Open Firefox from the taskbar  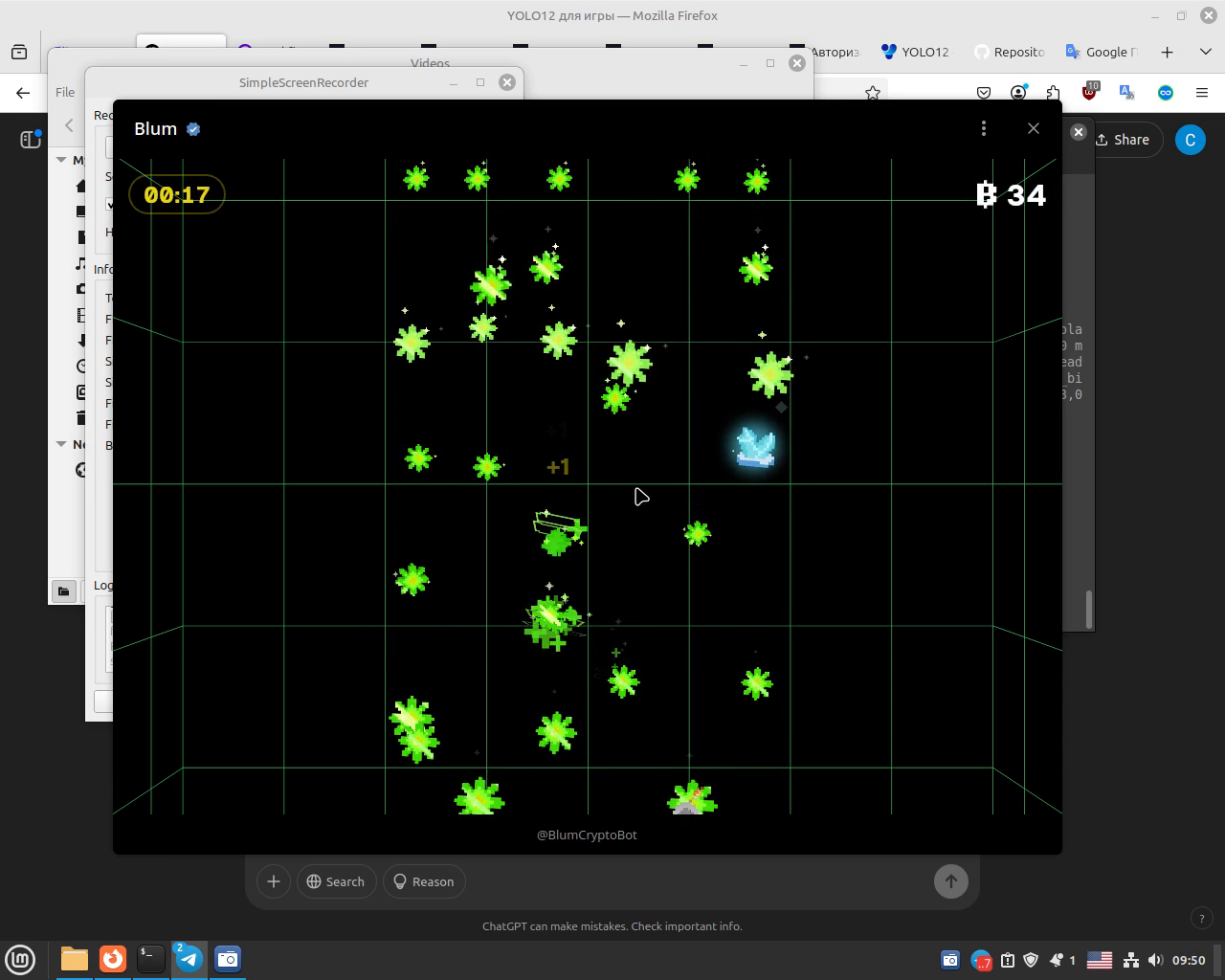click(x=113, y=959)
